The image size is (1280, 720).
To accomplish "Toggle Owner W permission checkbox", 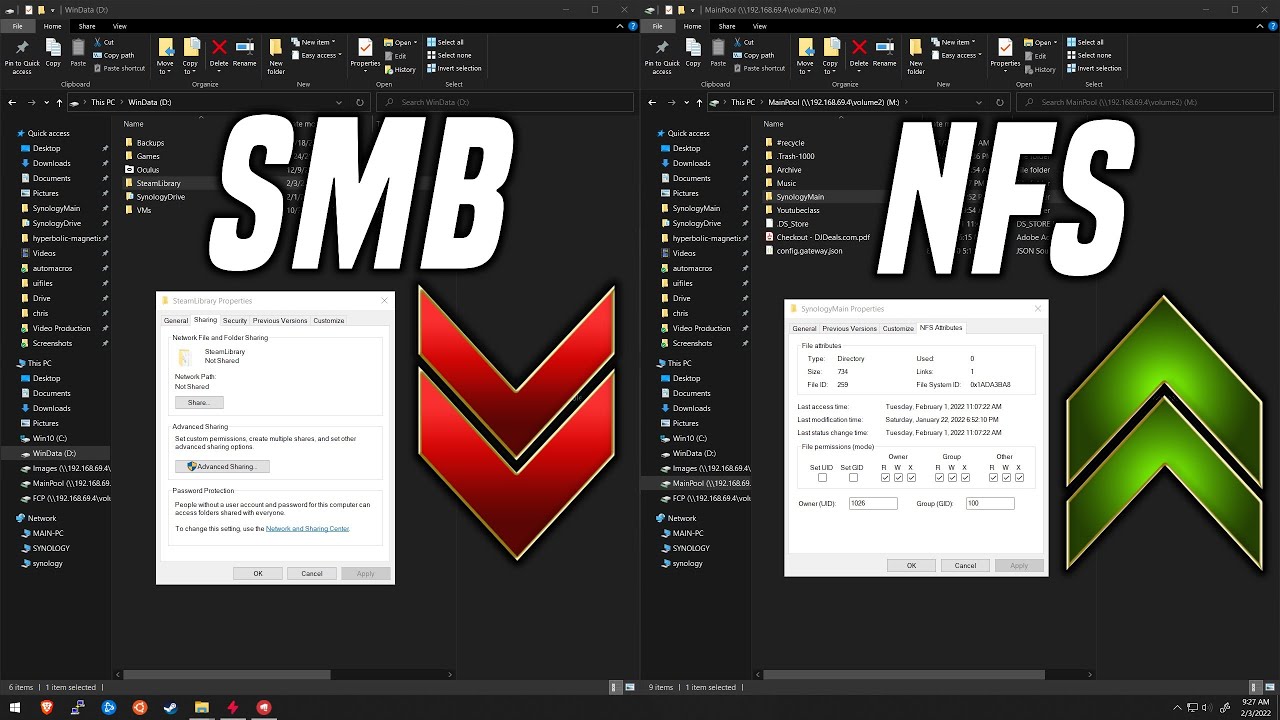I will 898,478.
